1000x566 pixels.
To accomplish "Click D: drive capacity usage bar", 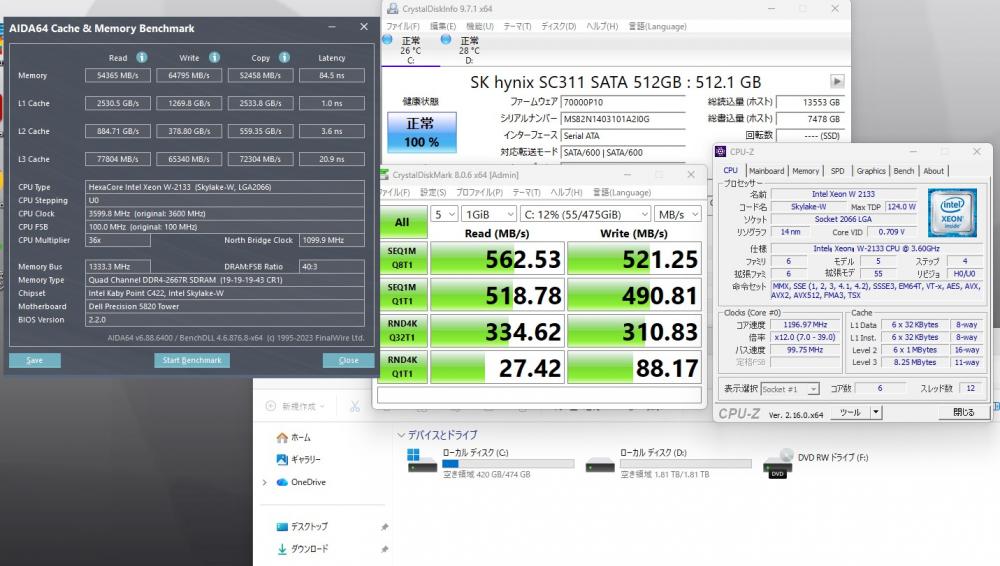I will [x=685, y=464].
